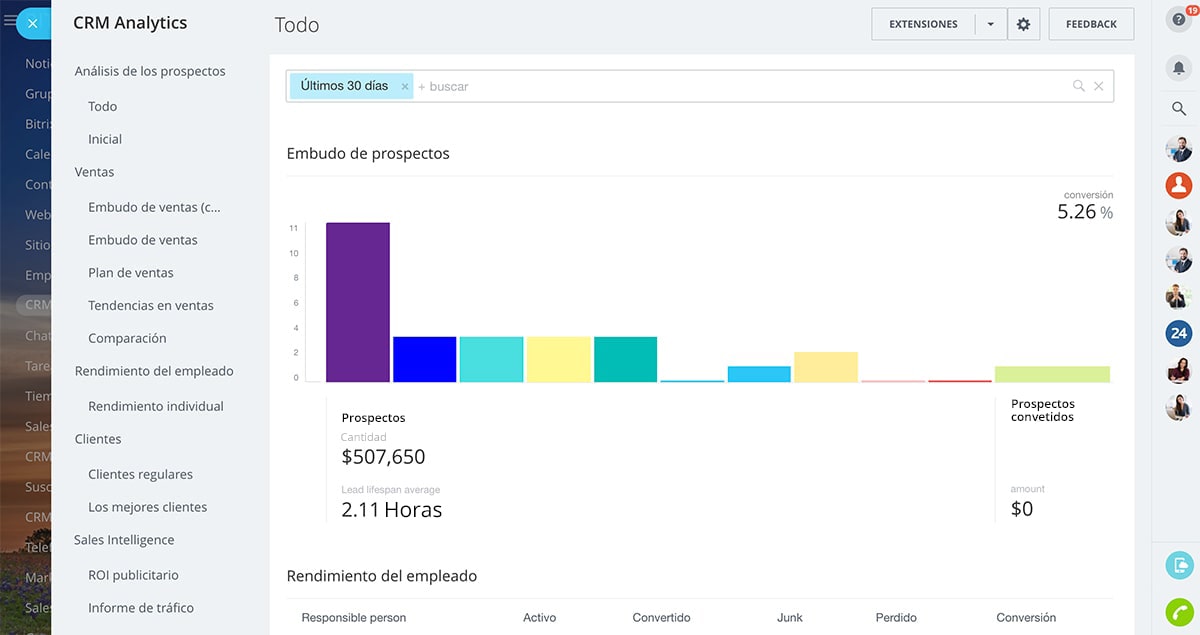Click the help question mark icon

click(x=1178, y=20)
